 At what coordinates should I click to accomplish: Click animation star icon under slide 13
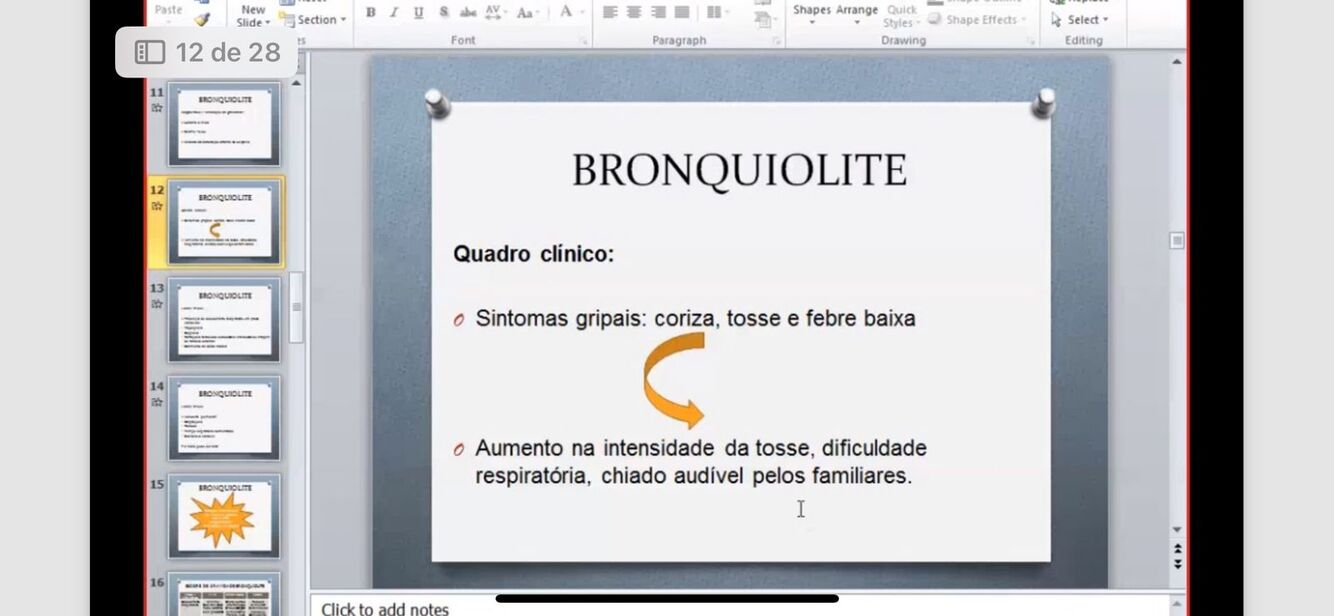coord(157,304)
